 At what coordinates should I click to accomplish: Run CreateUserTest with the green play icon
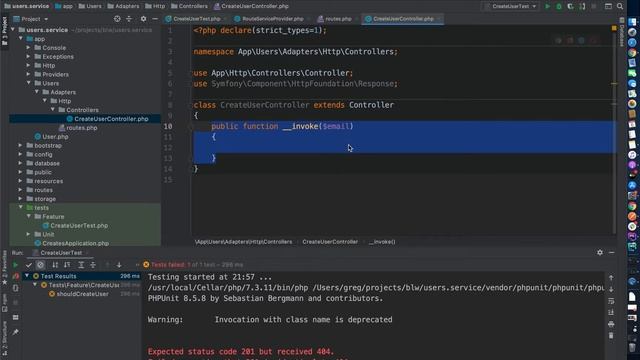(x=548, y=7)
